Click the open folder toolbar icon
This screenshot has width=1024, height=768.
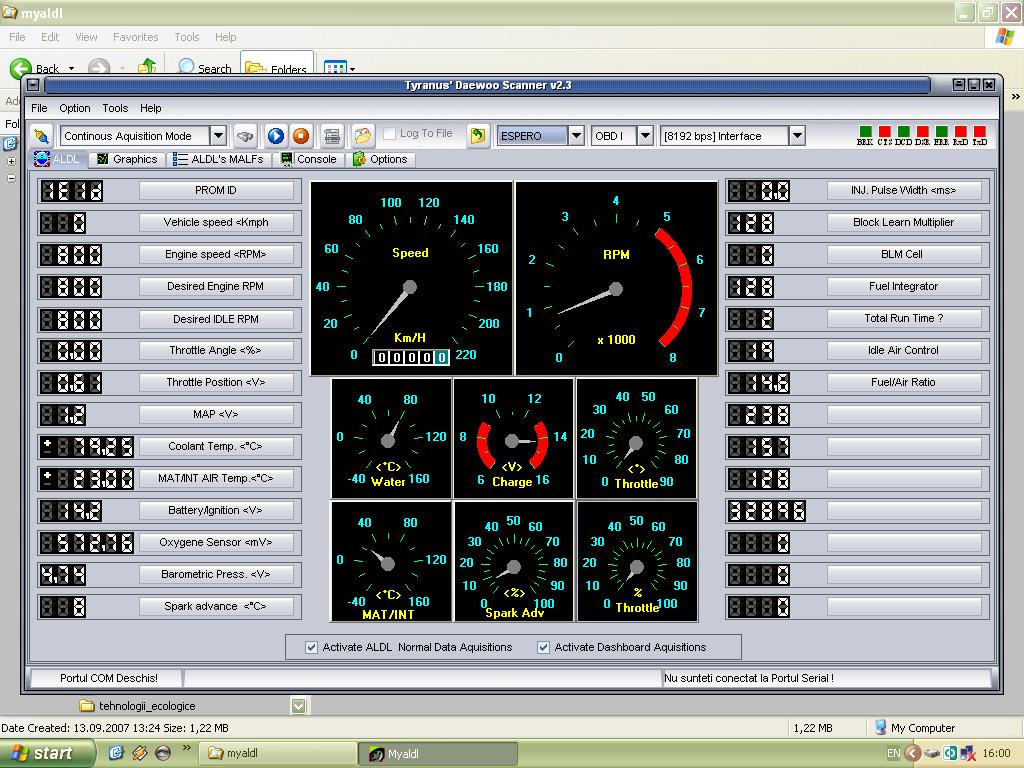(x=362, y=136)
